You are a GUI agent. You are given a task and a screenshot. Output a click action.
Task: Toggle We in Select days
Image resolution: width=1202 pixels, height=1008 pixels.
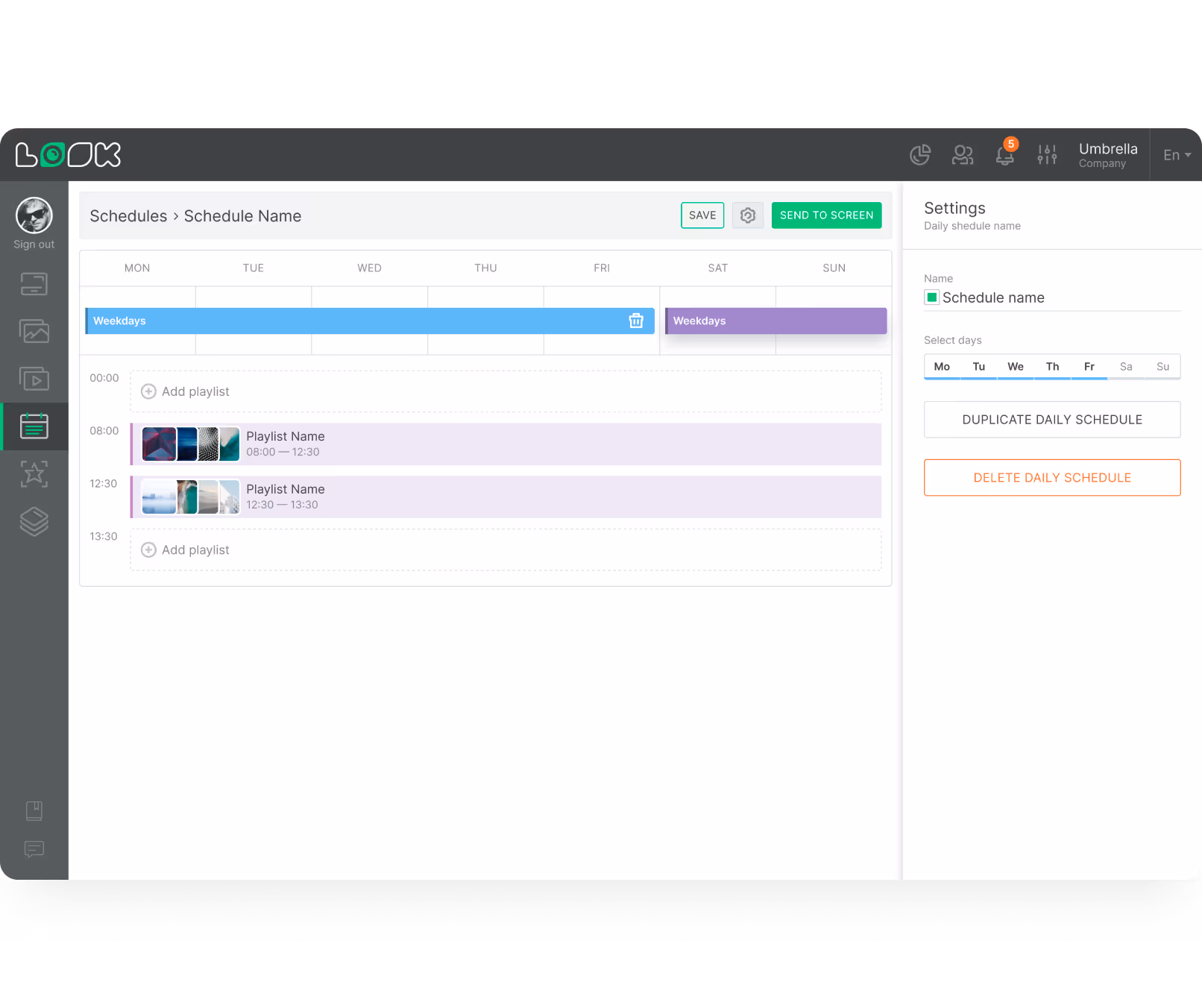tap(1016, 366)
